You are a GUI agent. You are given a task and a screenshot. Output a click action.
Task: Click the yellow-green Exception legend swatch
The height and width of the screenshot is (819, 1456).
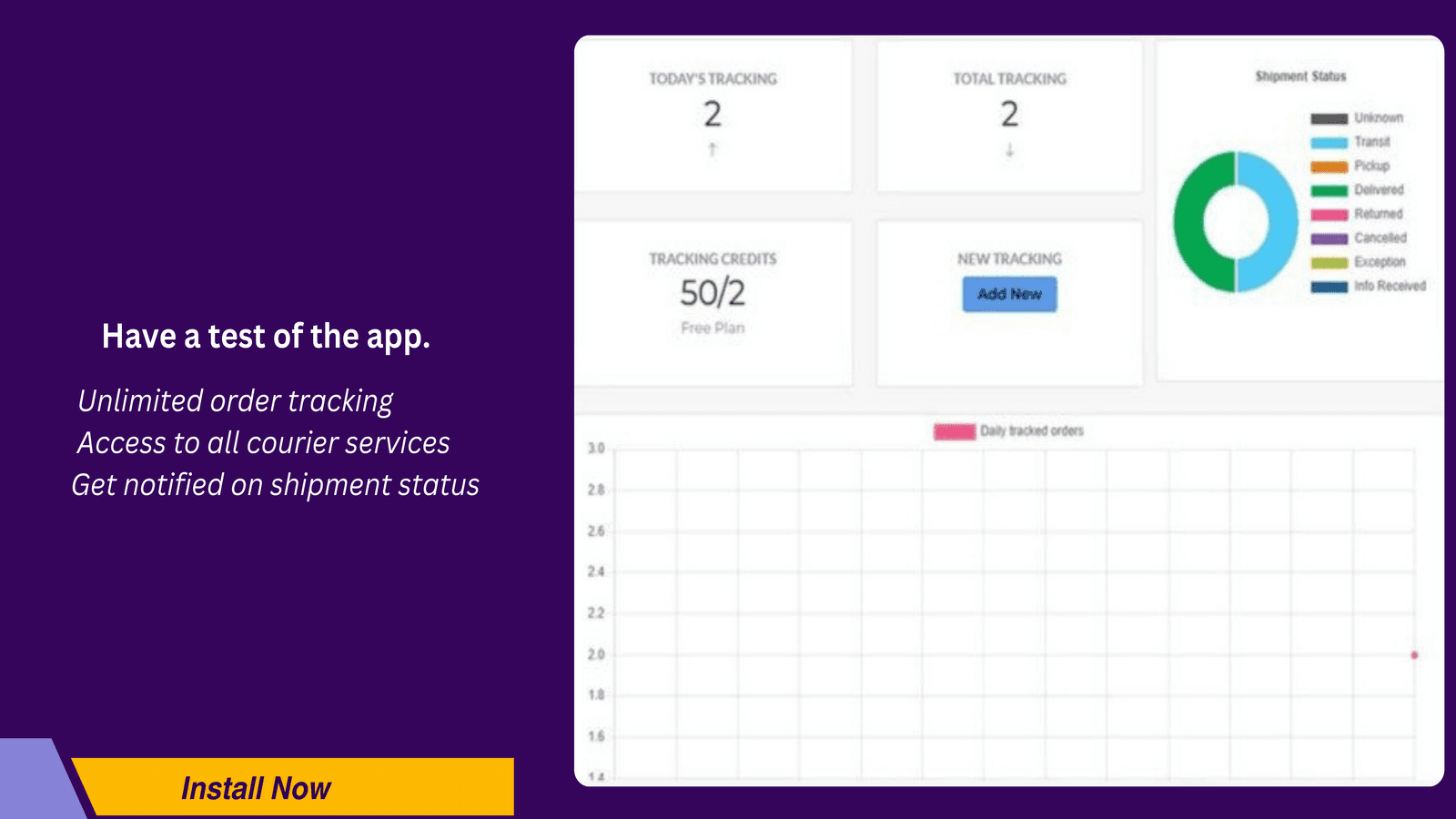1329,262
